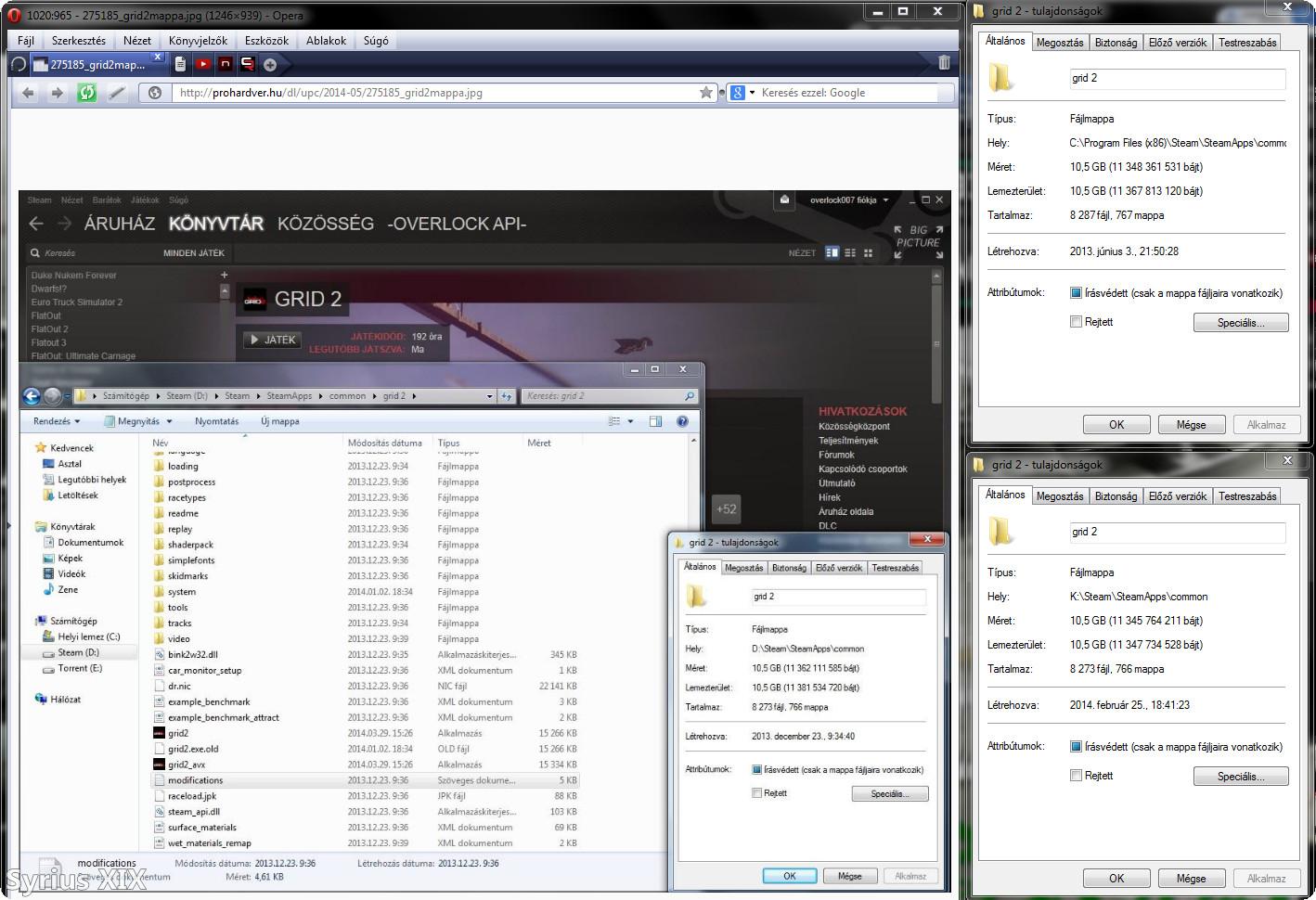Open Előző verziók tab in lower properties dialog
This screenshot has height=900, width=1316.
[1178, 496]
